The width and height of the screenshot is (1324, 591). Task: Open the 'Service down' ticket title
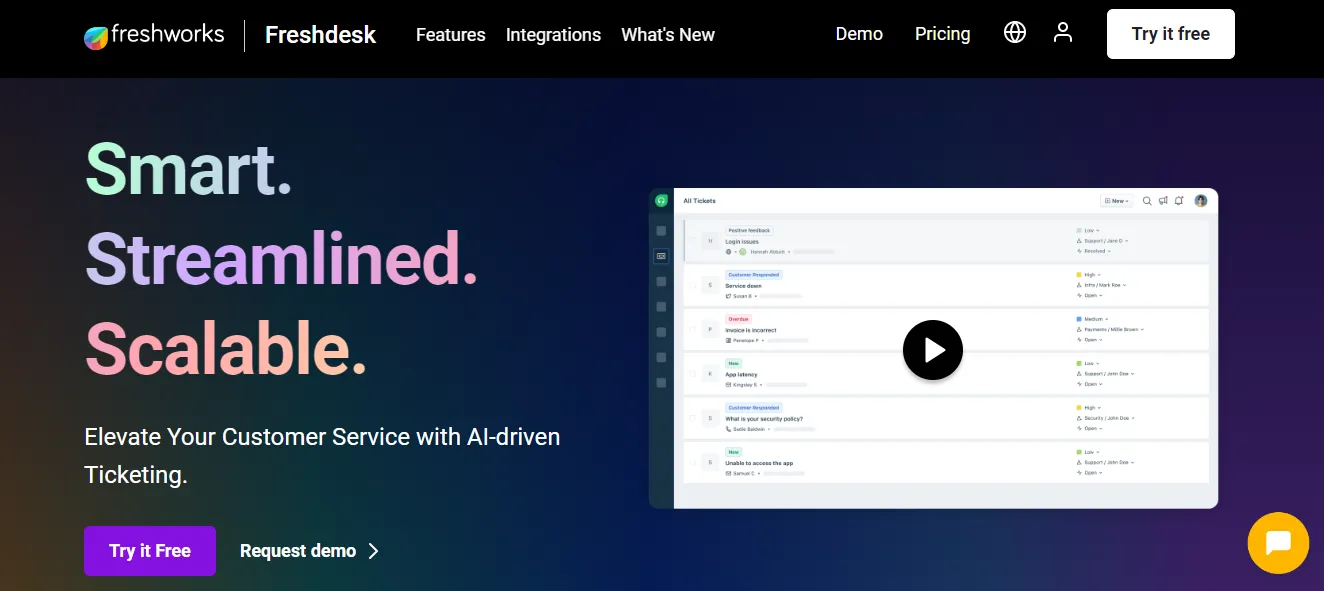coord(743,286)
